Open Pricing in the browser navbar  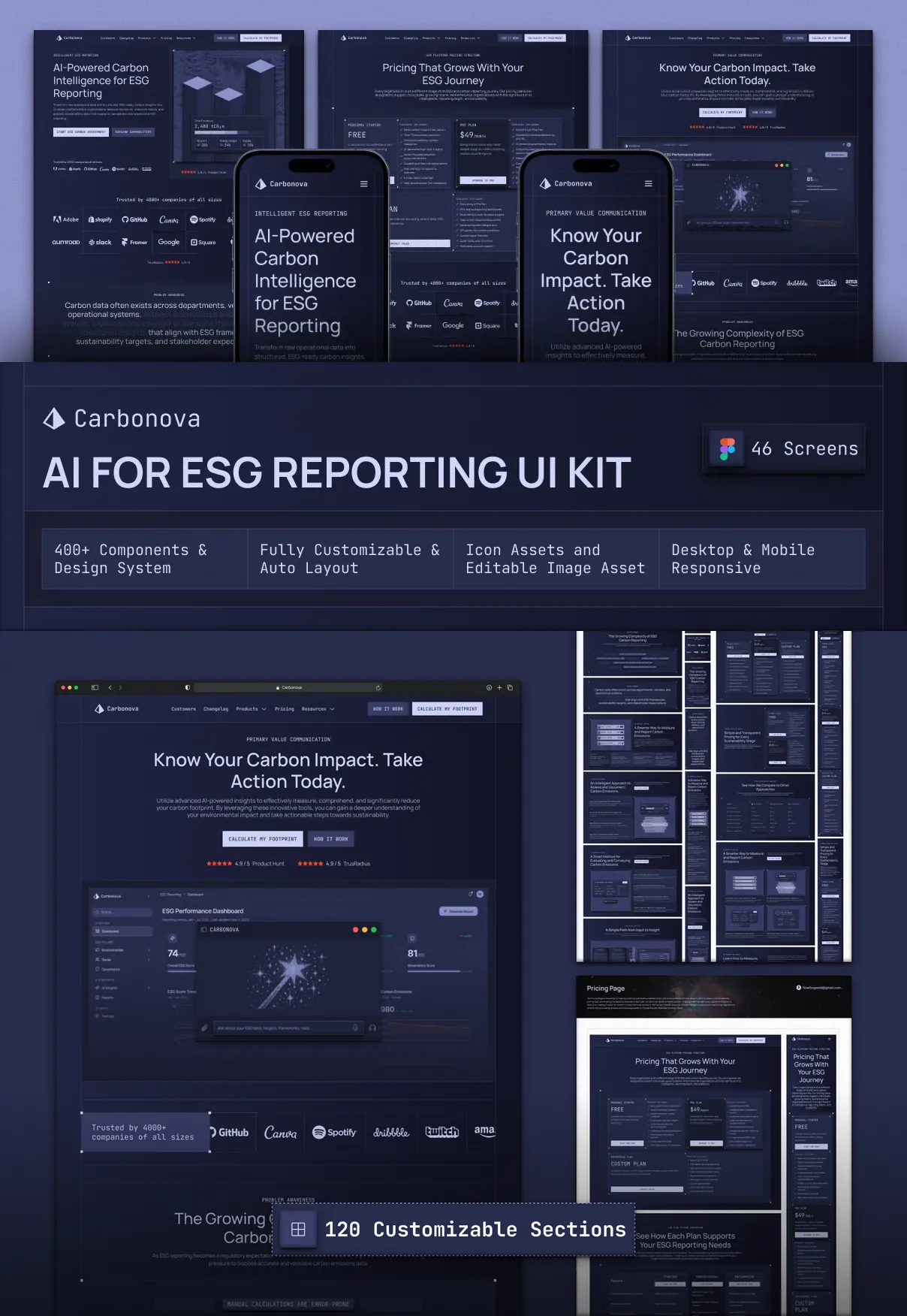285,709
